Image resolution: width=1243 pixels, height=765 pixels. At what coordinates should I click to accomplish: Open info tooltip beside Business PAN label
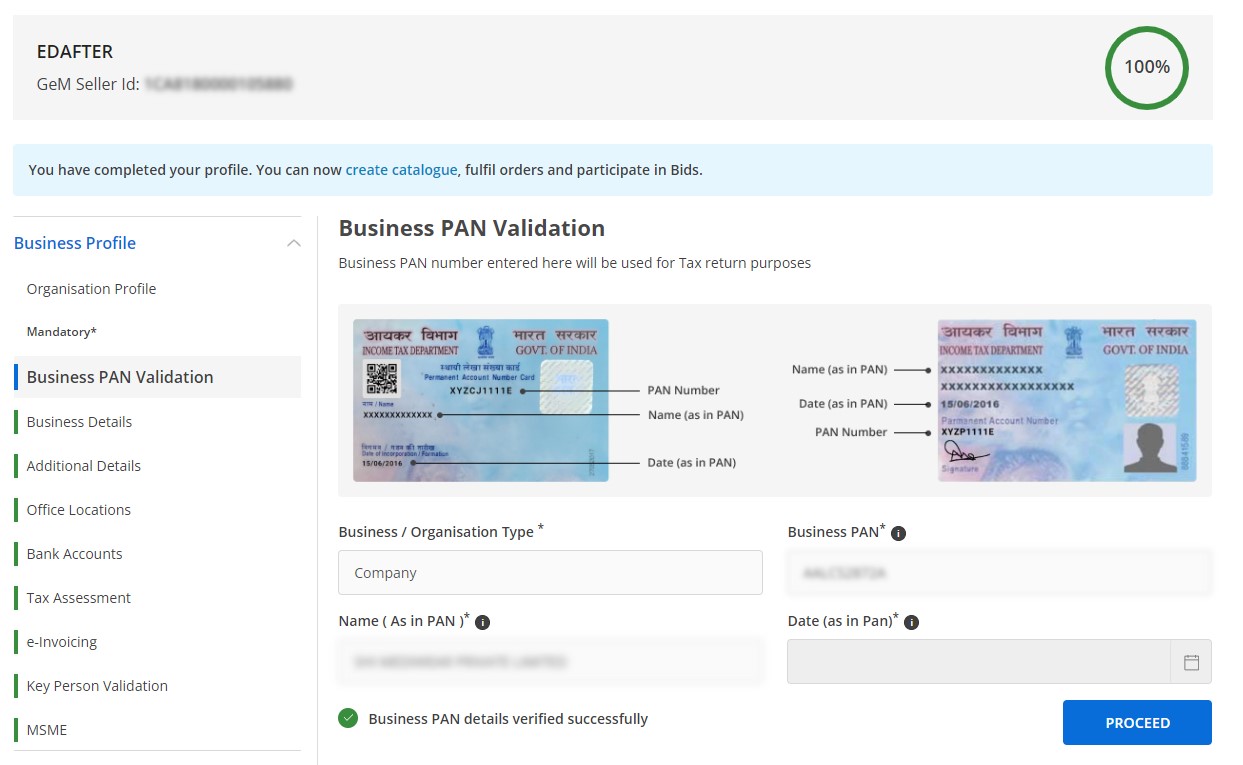point(897,532)
